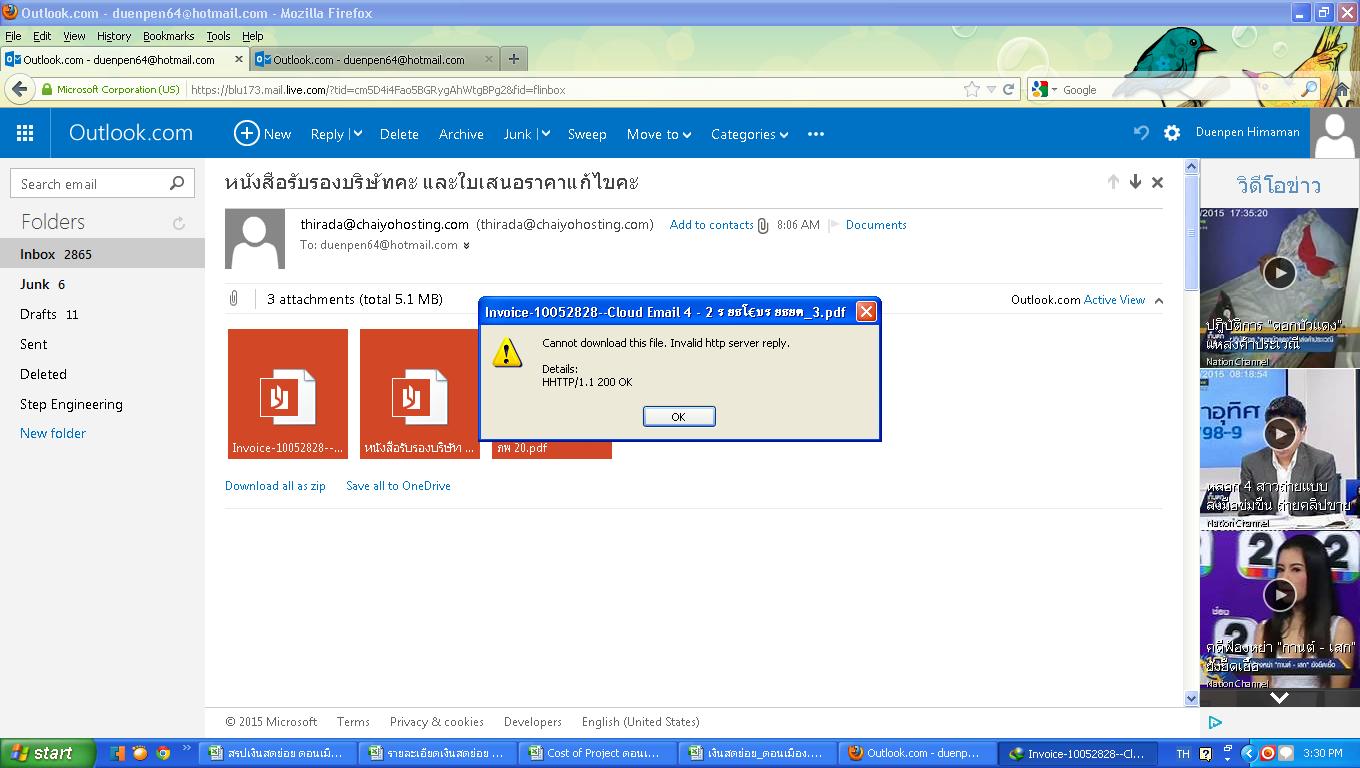Image resolution: width=1360 pixels, height=768 pixels.
Task: Click Download all as zip link
Action: point(275,486)
